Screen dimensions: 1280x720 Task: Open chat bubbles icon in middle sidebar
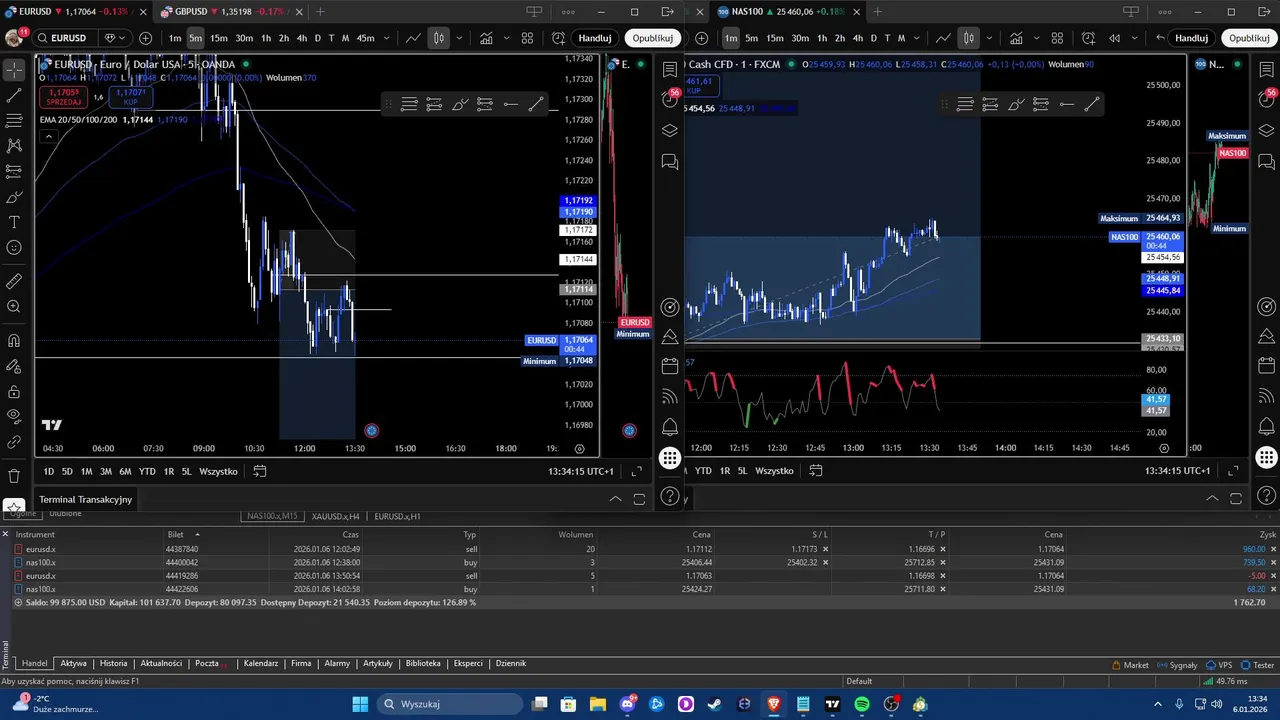pyautogui.click(x=670, y=161)
